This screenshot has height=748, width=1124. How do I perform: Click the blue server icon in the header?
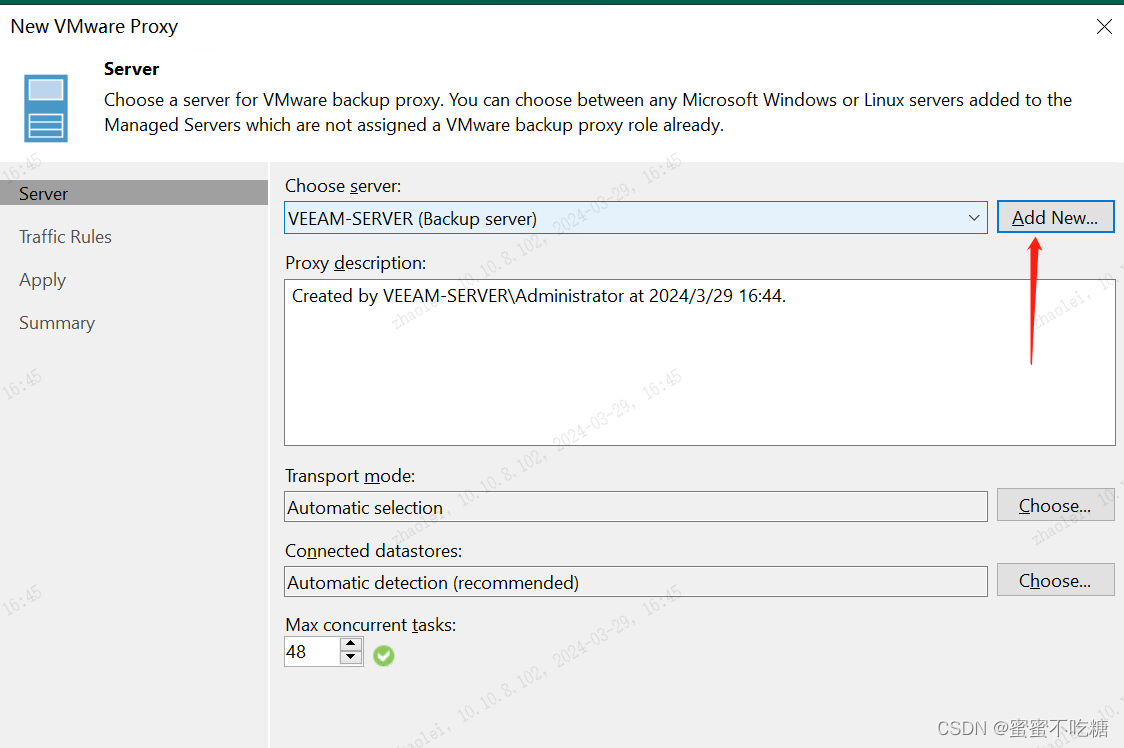(46, 108)
